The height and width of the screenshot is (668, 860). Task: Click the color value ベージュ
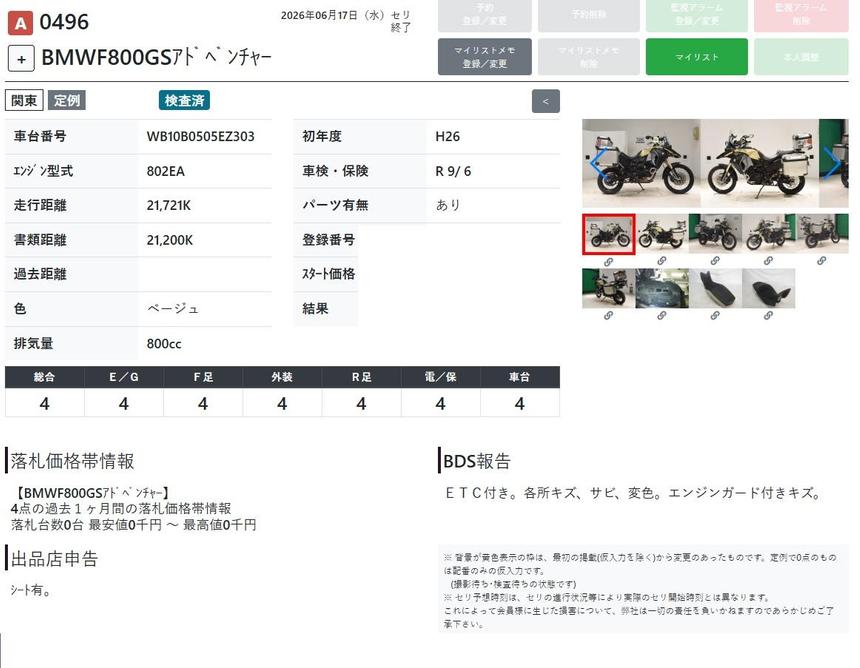pyautogui.click(x=173, y=309)
